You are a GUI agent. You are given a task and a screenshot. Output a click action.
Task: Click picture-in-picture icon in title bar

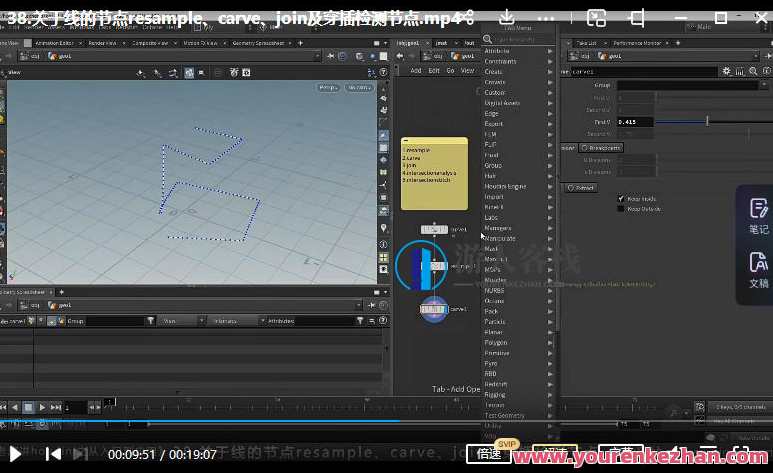click(596, 17)
